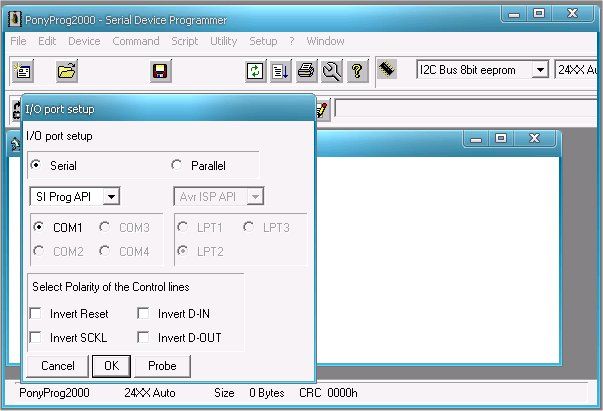Select the LPT2 radio button
The width and height of the screenshot is (603, 411).
[x=182, y=251]
